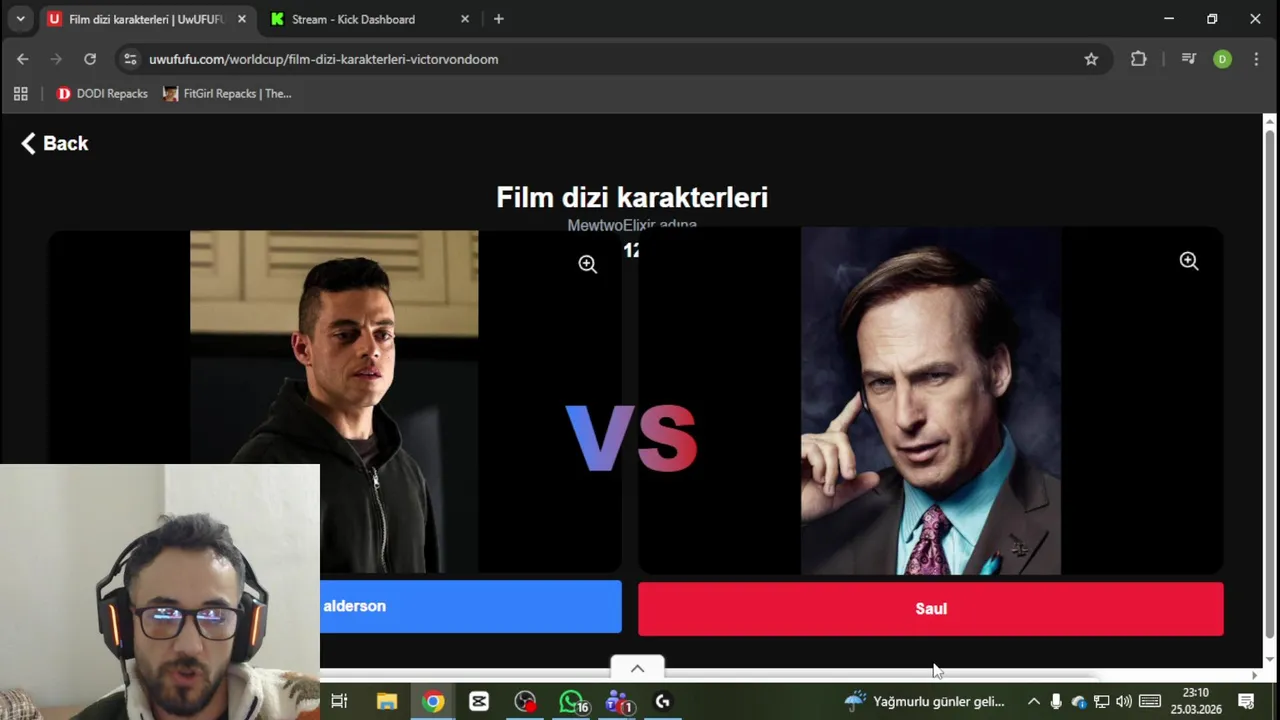Open Logitech G HUB from the taskbar
1280x720 pixels.
point(662,701)
